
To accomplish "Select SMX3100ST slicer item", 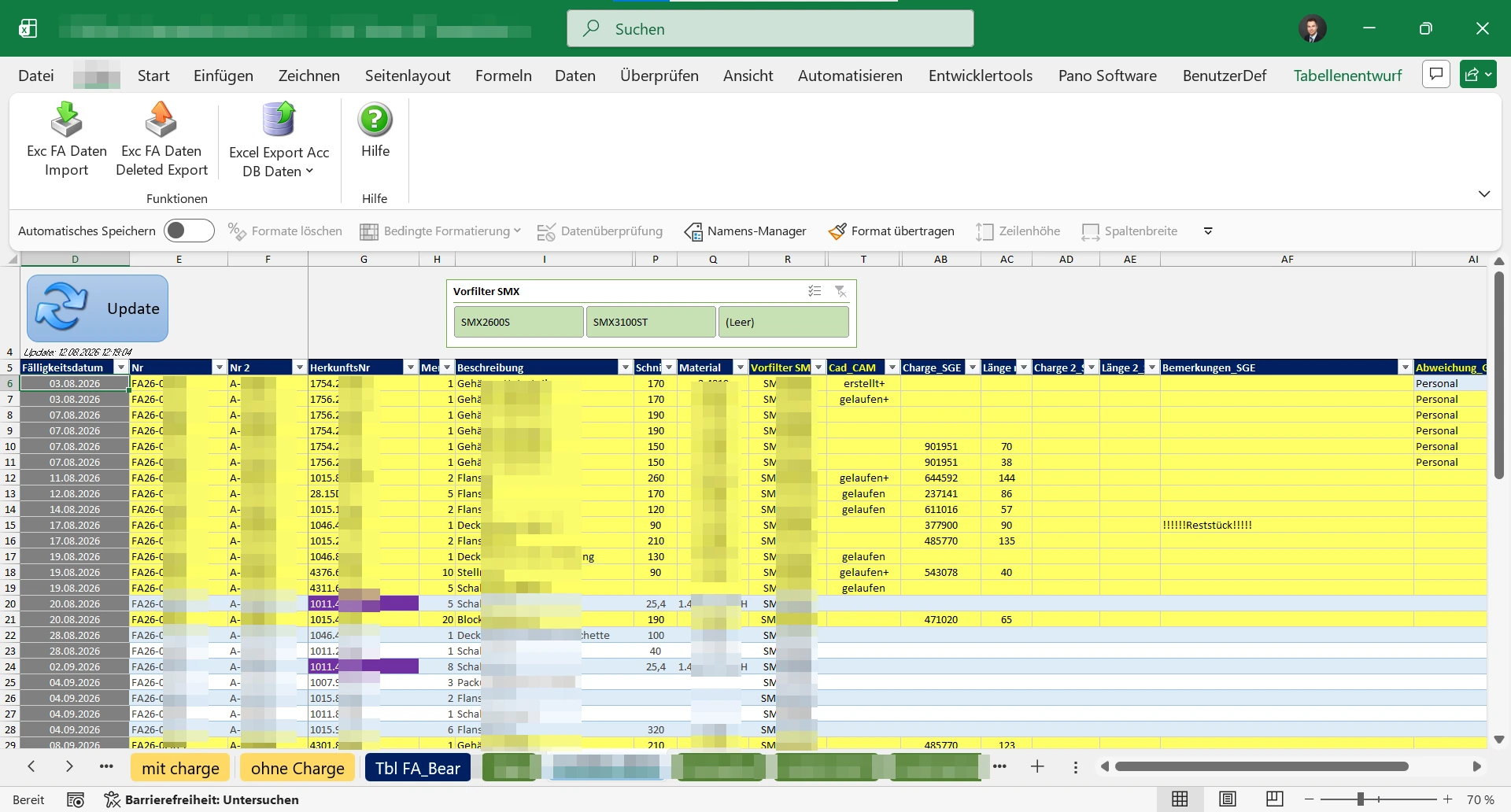I will (651, 322).
